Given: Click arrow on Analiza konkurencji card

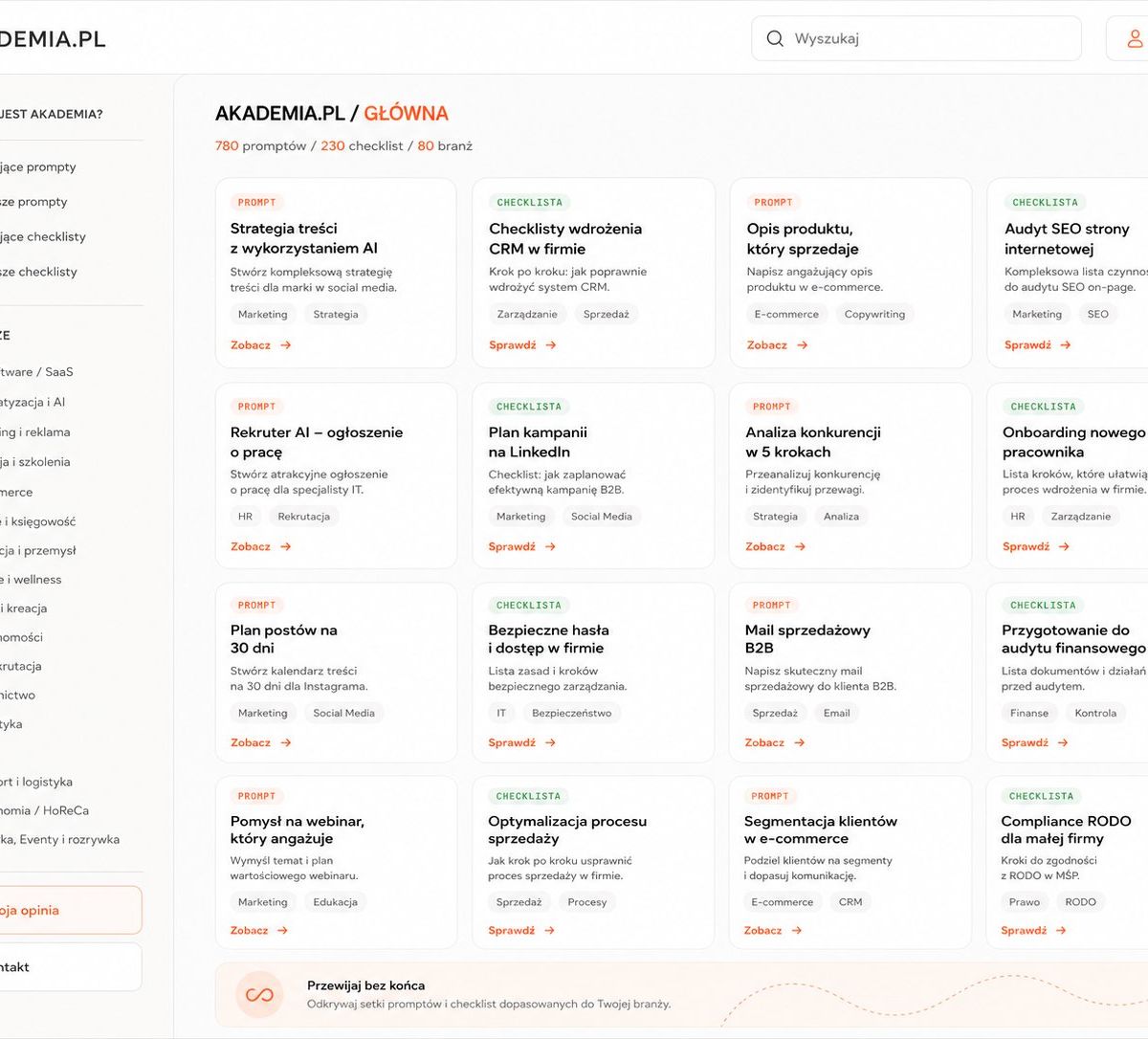Looking at the screenshot, I should point(801,547).
